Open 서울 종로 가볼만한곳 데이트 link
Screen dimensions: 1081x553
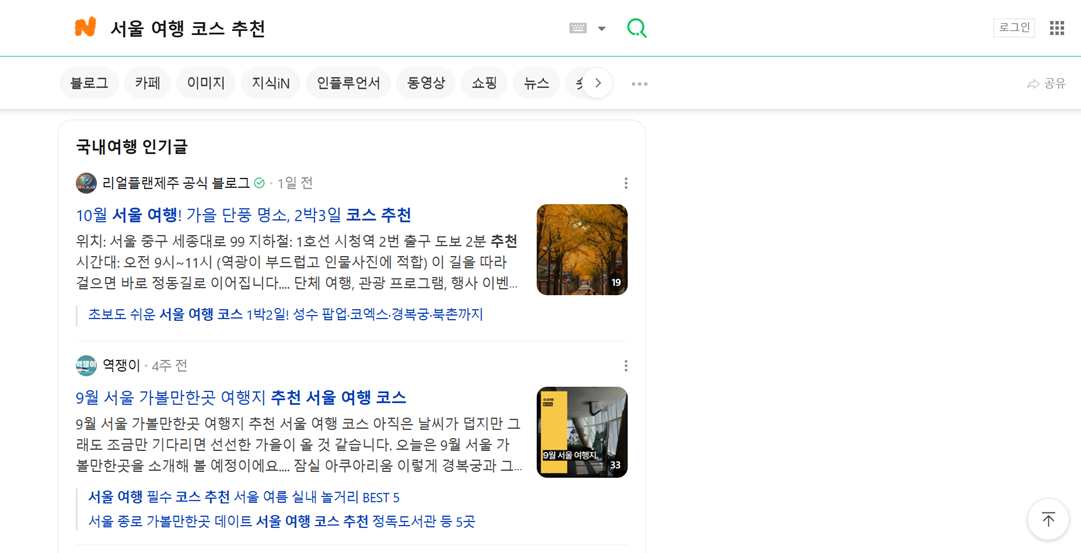click(x=281, y=521)
